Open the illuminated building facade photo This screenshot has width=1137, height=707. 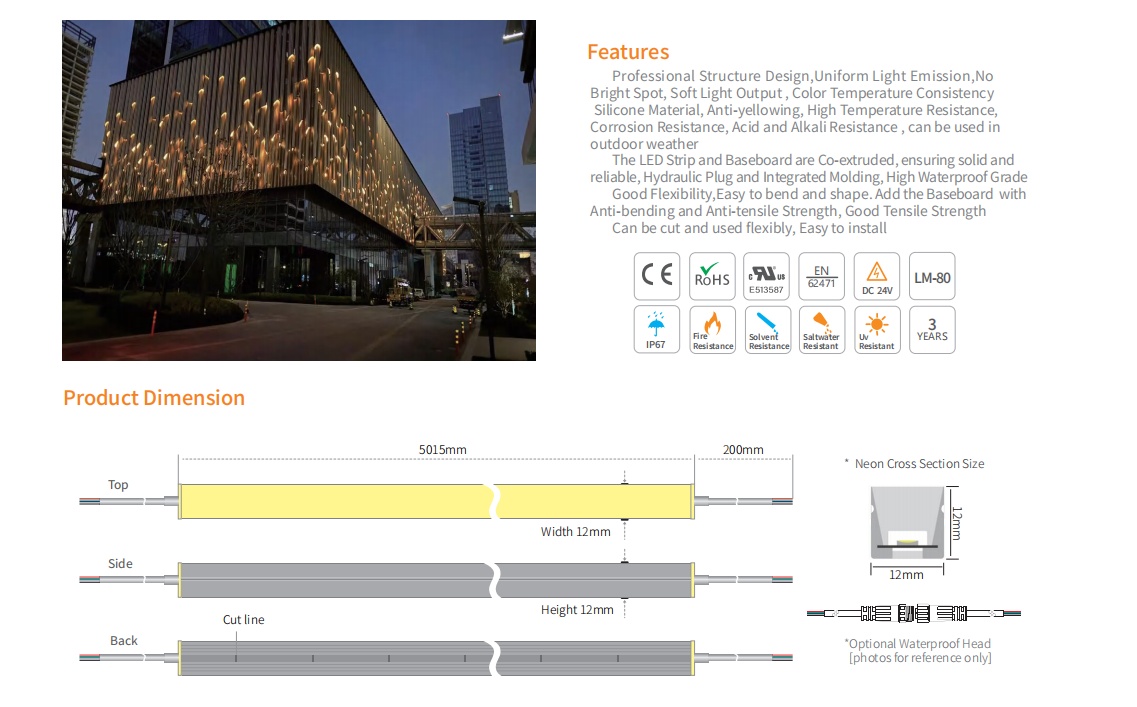click(x=298, y=190)
